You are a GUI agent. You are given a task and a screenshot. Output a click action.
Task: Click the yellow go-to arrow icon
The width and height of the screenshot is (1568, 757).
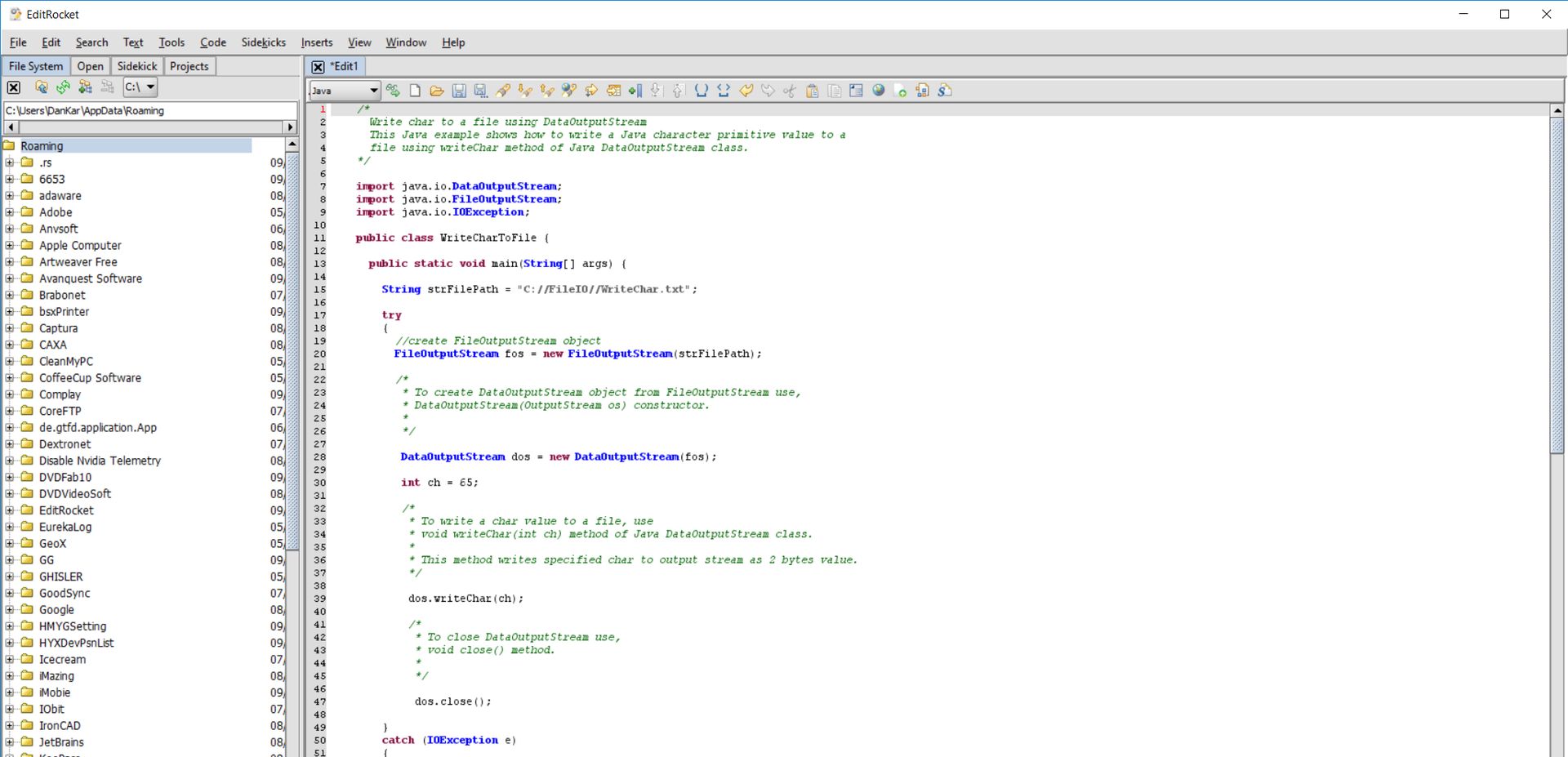point(591,91)
